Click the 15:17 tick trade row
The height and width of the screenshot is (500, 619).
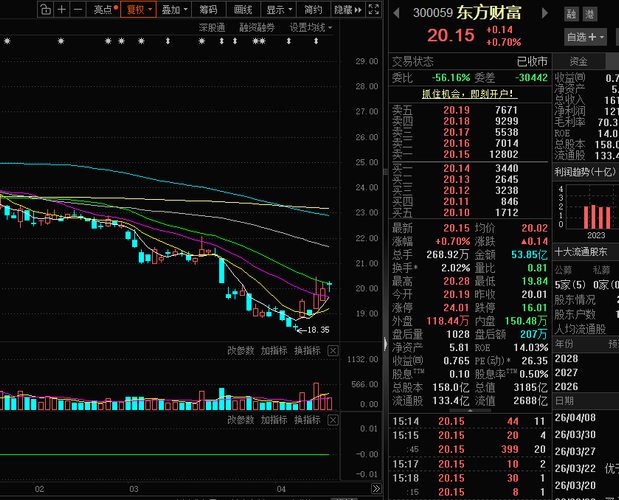pyautogui.click(x=470, y=464)
